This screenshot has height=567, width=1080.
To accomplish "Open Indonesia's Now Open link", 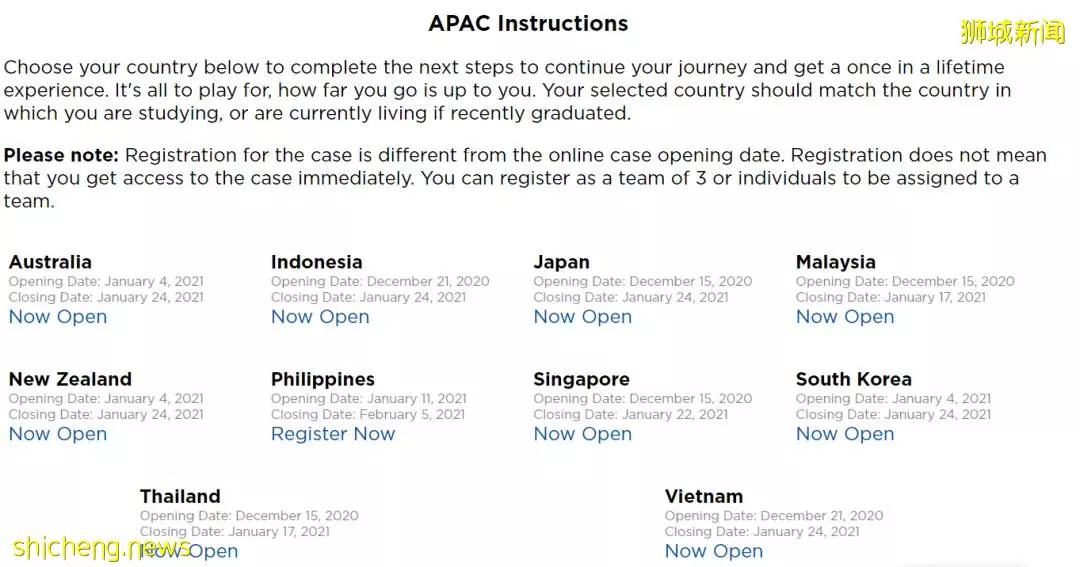I will [x=320, y=317].
